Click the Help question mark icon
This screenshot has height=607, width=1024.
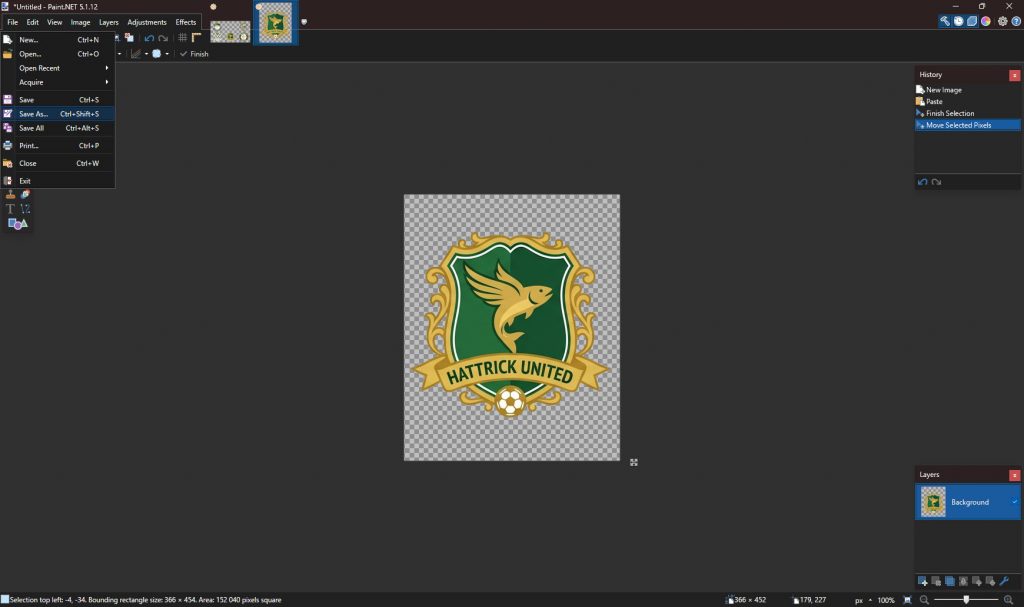pos(1016,21)
